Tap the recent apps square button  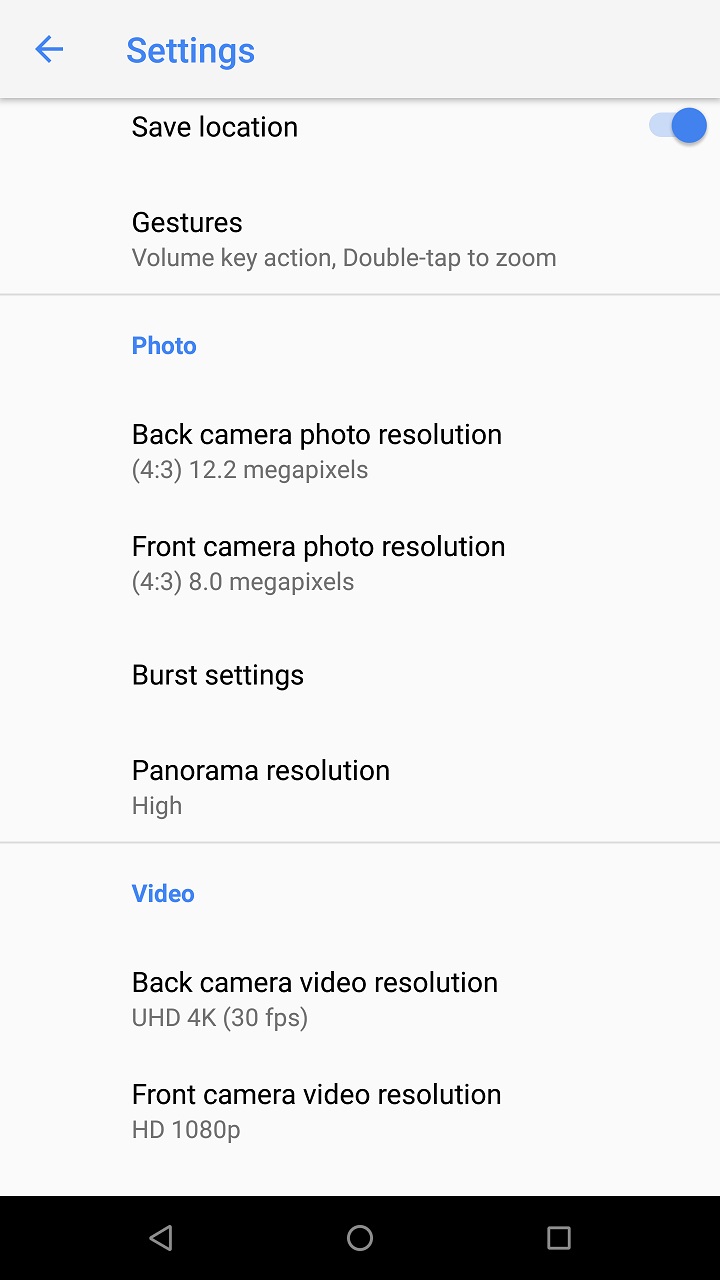click(x=559, y=1238)
